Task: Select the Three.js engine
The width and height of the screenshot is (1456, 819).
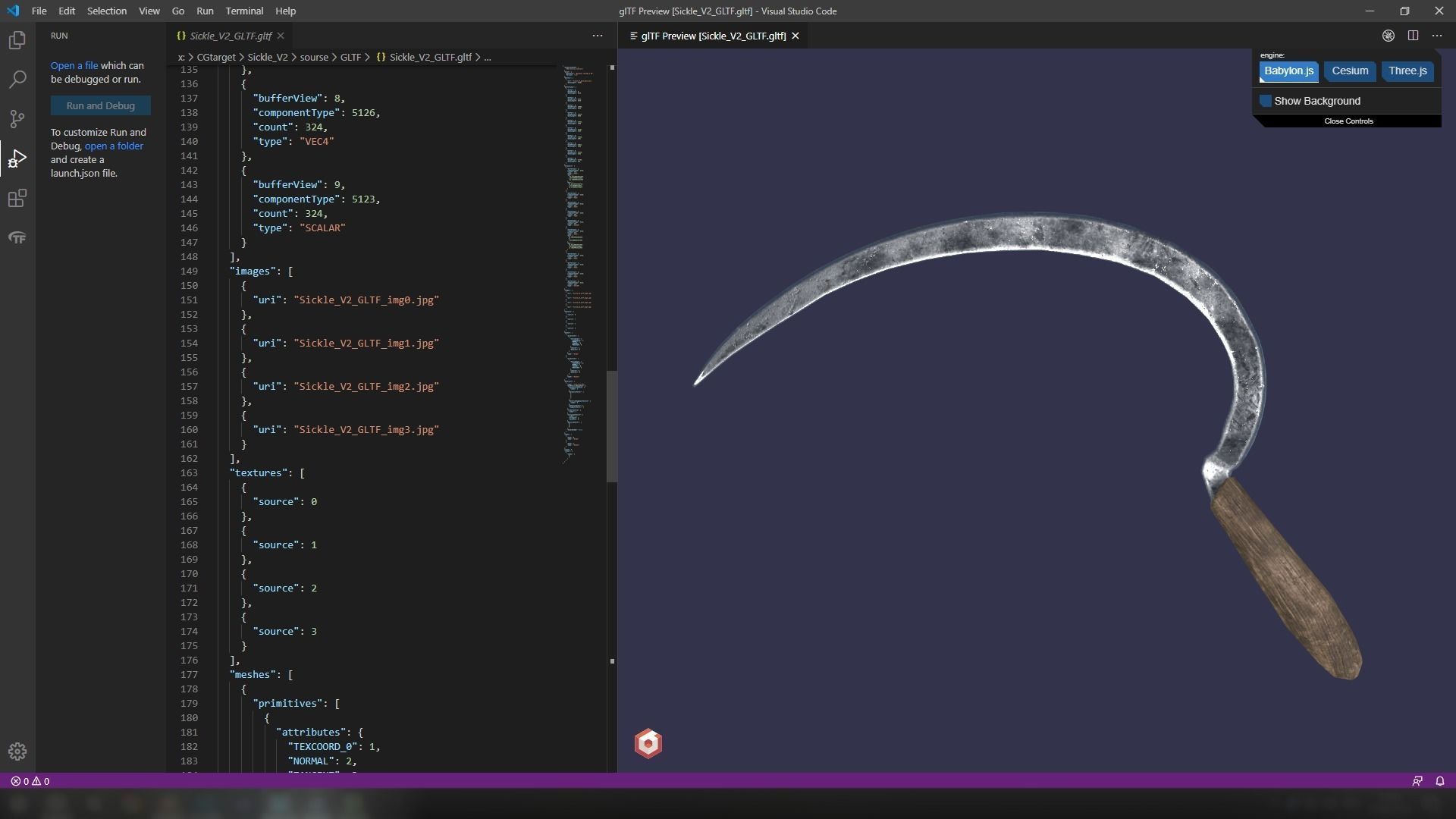Action: (x=1407, y=71)
